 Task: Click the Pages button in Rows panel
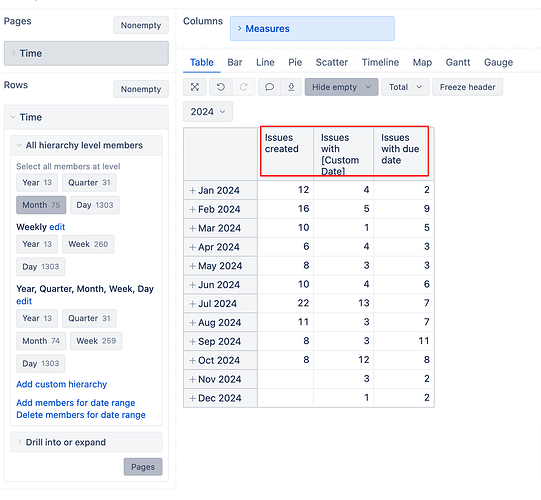tap(143, 467)
